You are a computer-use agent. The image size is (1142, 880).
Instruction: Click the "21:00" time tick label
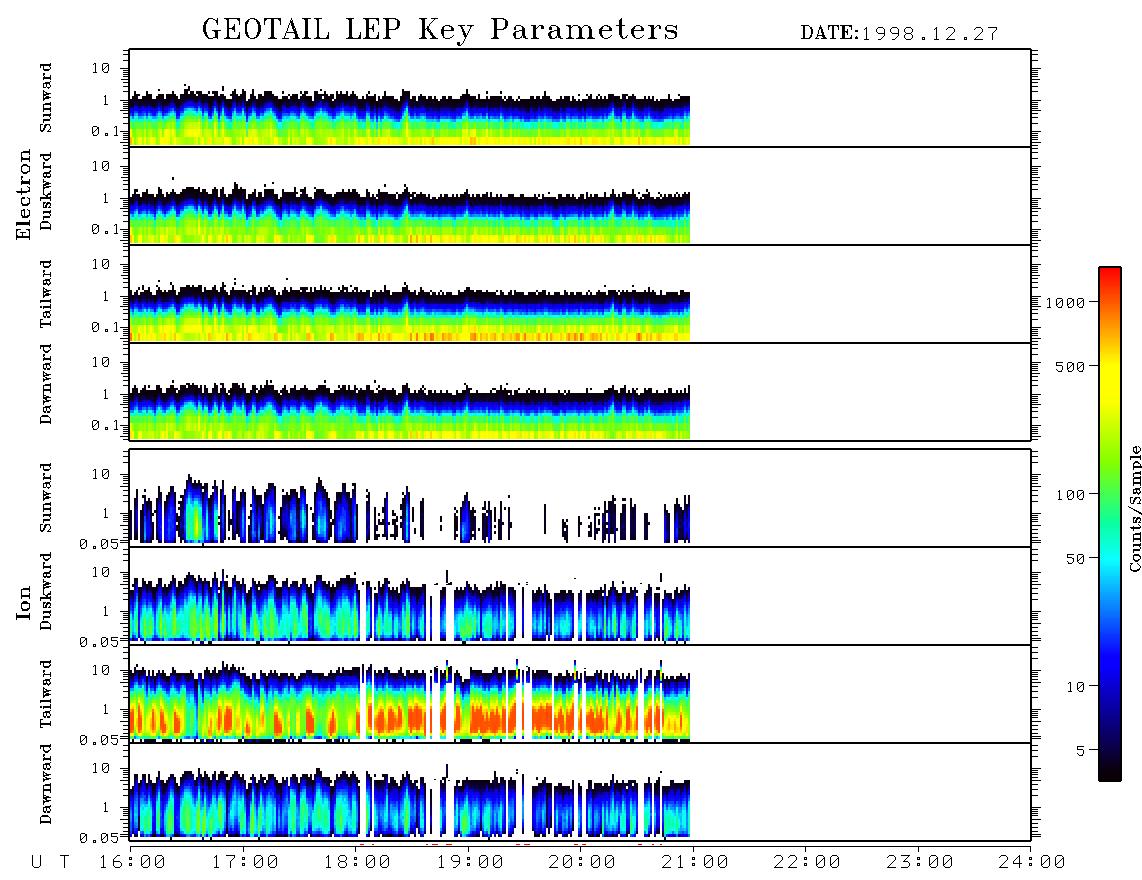695,862
